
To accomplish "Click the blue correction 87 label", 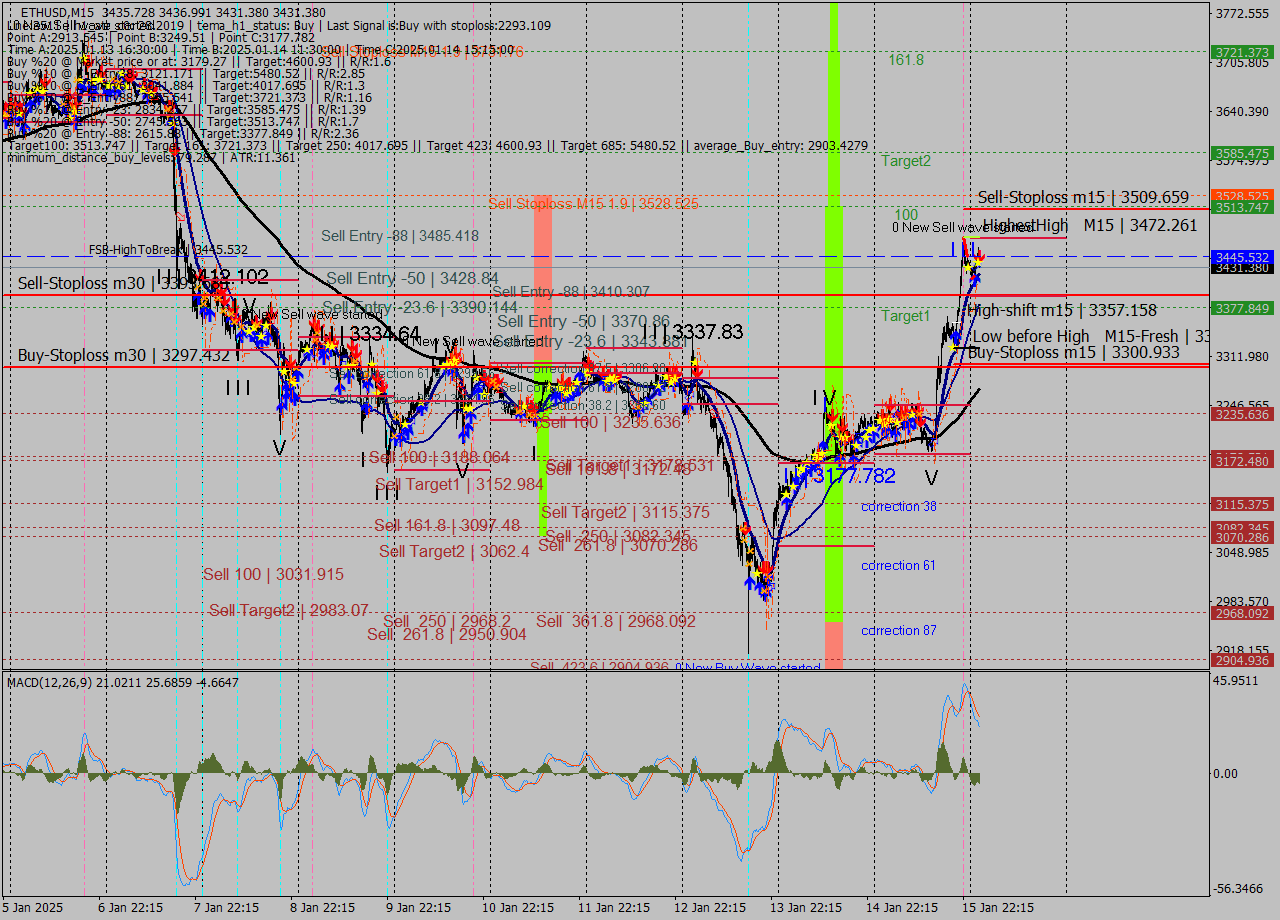I will point(899,631).
